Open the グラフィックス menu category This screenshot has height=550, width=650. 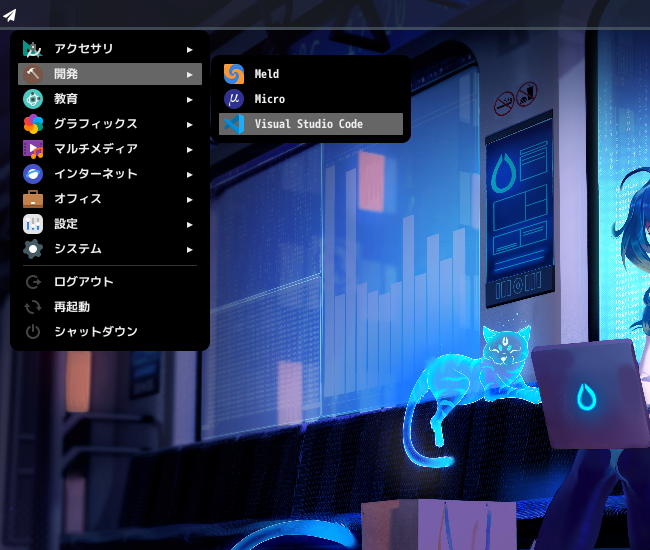pos(110,124)
